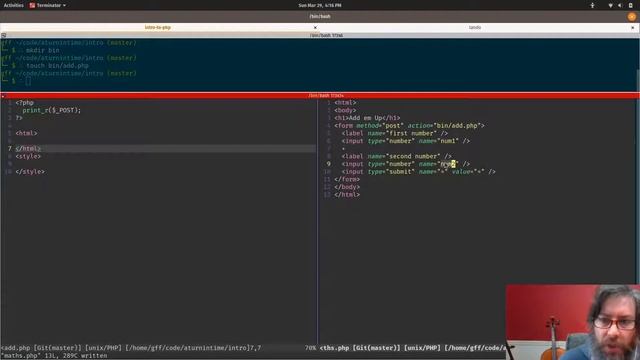The height and width of the screenshot is (360, 640).
Task: Click the label 'second number' line
Action: [397, 156]
